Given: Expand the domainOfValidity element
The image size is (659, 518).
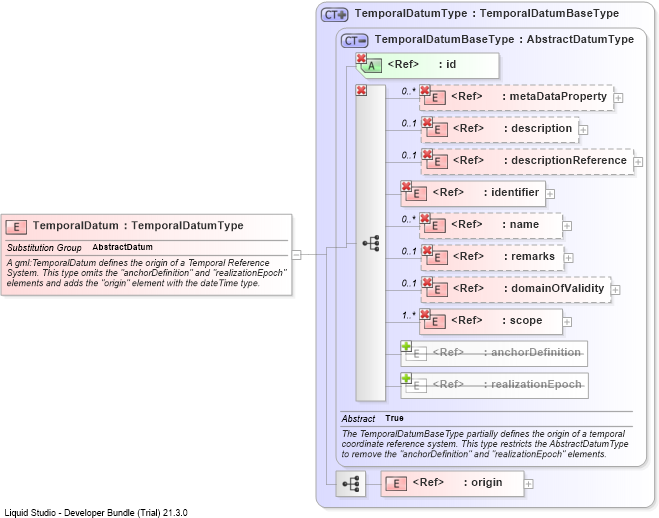Looking at the screenshot, I should point(616,290).
